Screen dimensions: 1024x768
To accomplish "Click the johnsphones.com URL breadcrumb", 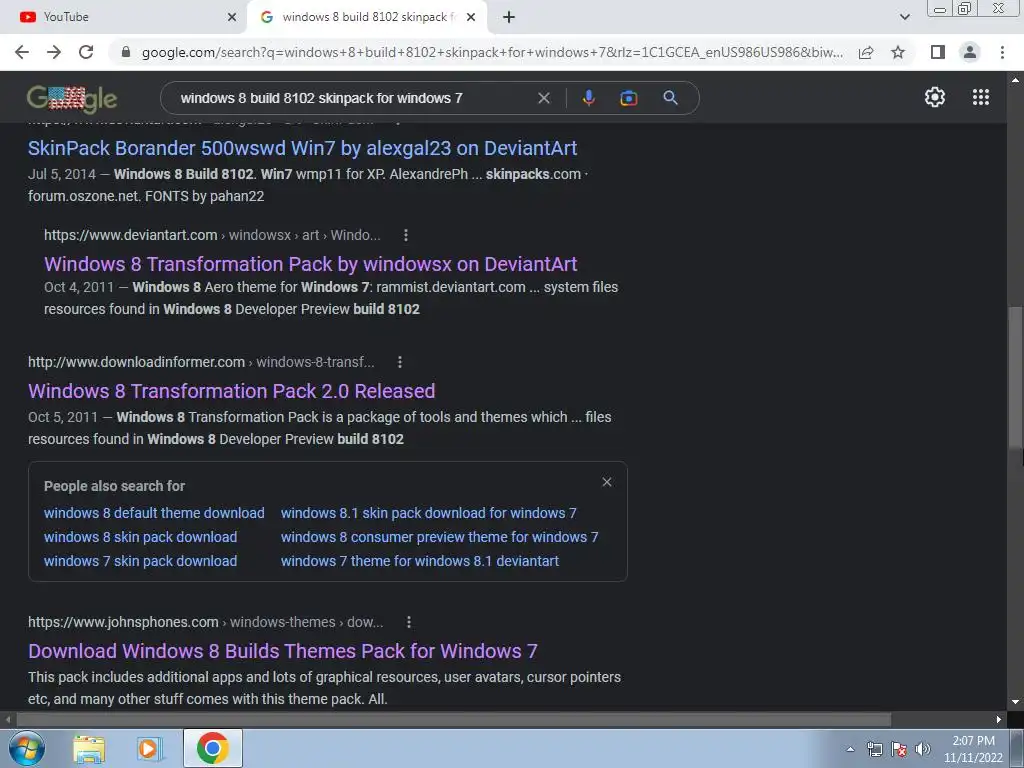I will tap(206, 622).
